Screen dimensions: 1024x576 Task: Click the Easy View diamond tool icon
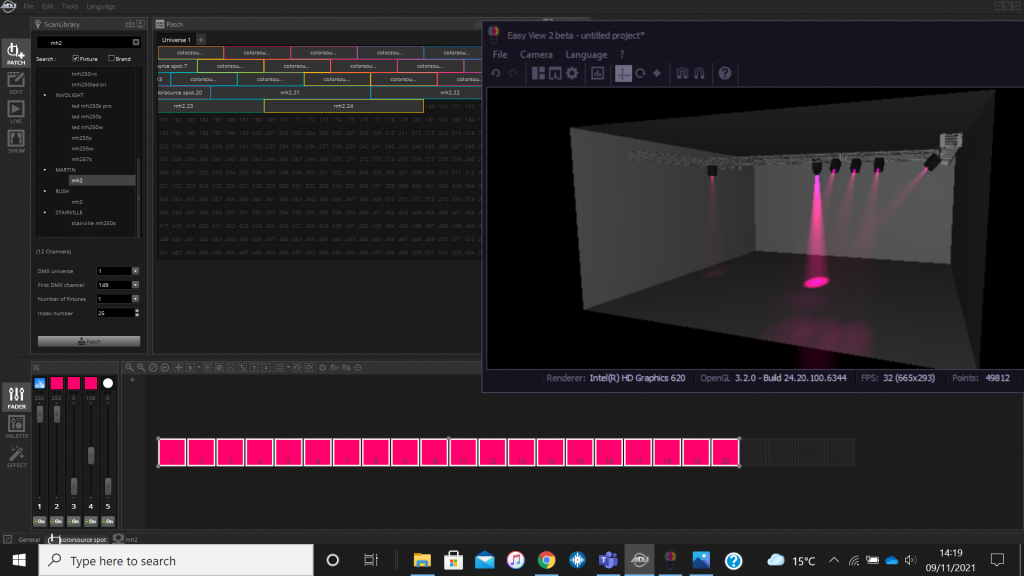(657, 73)
